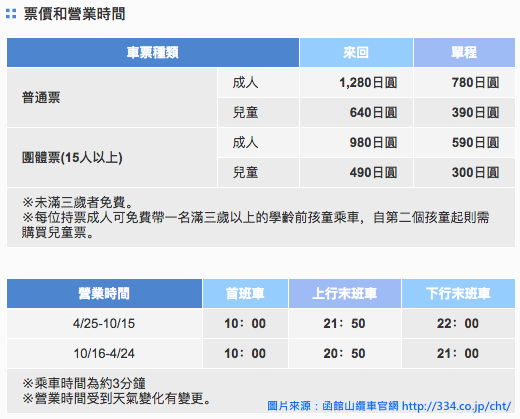The height and width of the screenshot is (419, 520).
Task: Click the 21:00 last downhill time
Action: [x=458, y=354]
